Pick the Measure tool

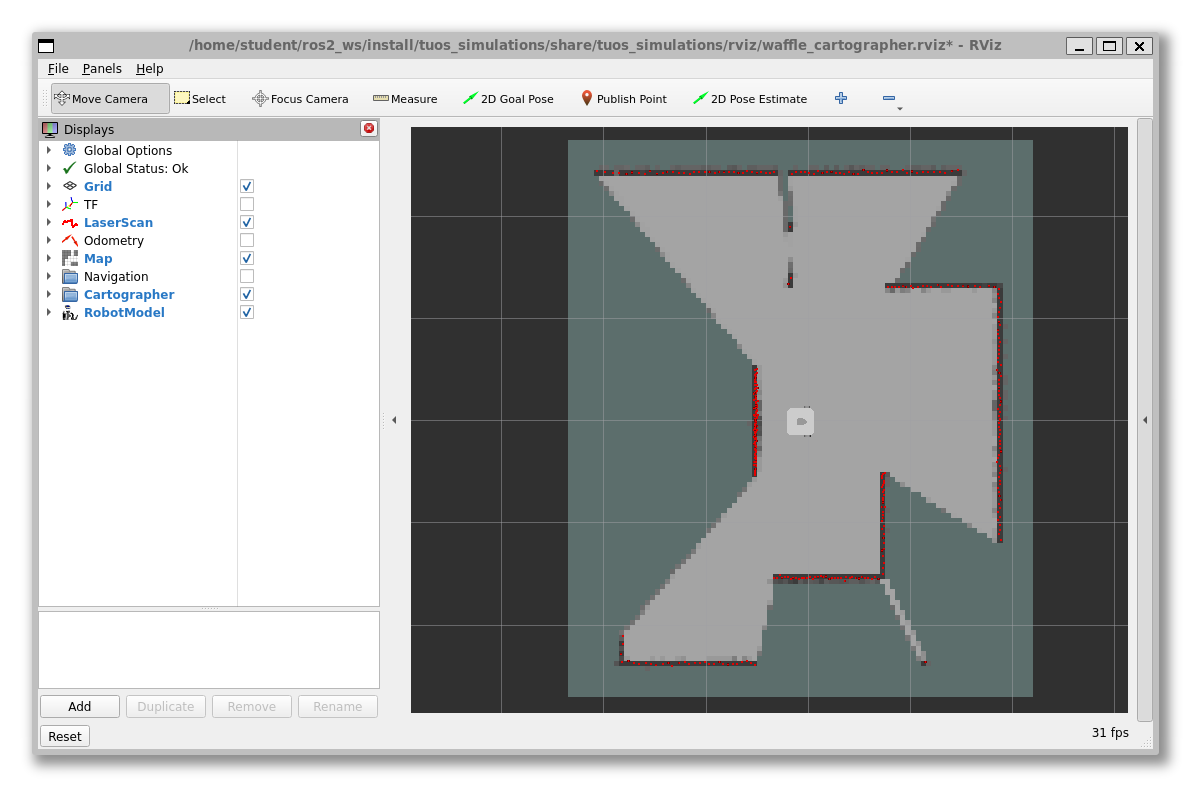[x=405, y=99]
